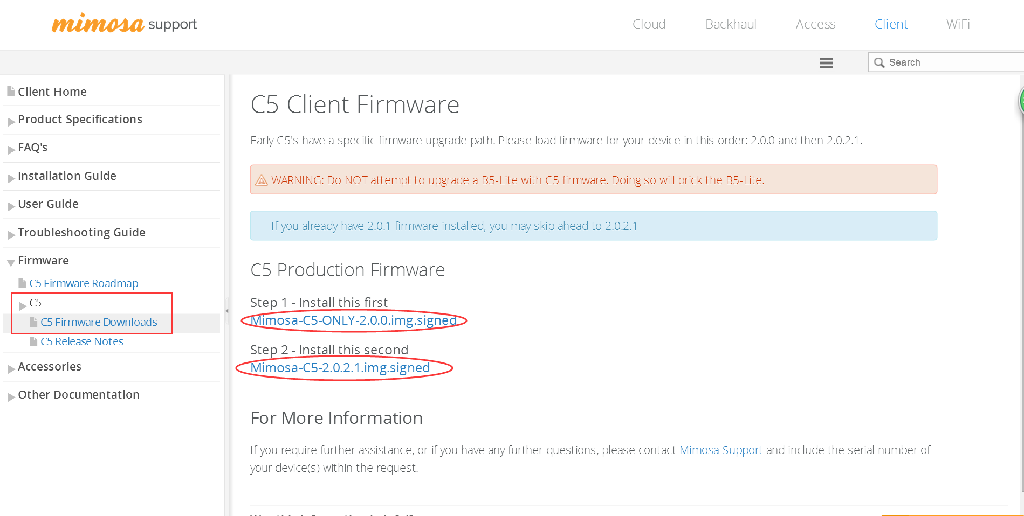Screen dimensions: 1024x516
Task: Expand the Troubleshooting Guide section
Action: pyautogui.click(x=11, y=235)
